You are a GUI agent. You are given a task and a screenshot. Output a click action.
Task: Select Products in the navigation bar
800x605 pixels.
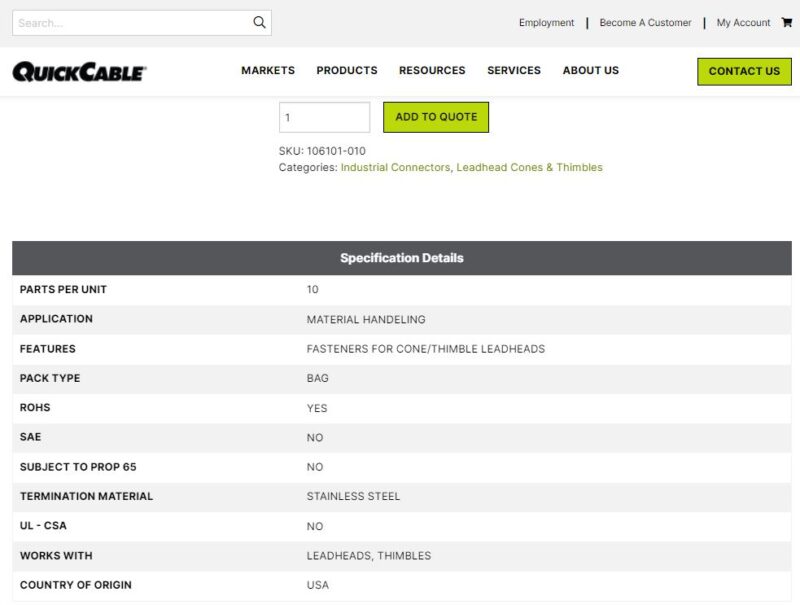[x=347, y=71]
